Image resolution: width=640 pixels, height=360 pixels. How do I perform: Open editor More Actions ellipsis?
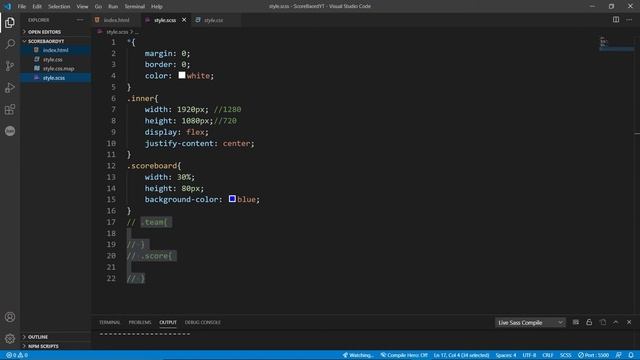point(629,20)
